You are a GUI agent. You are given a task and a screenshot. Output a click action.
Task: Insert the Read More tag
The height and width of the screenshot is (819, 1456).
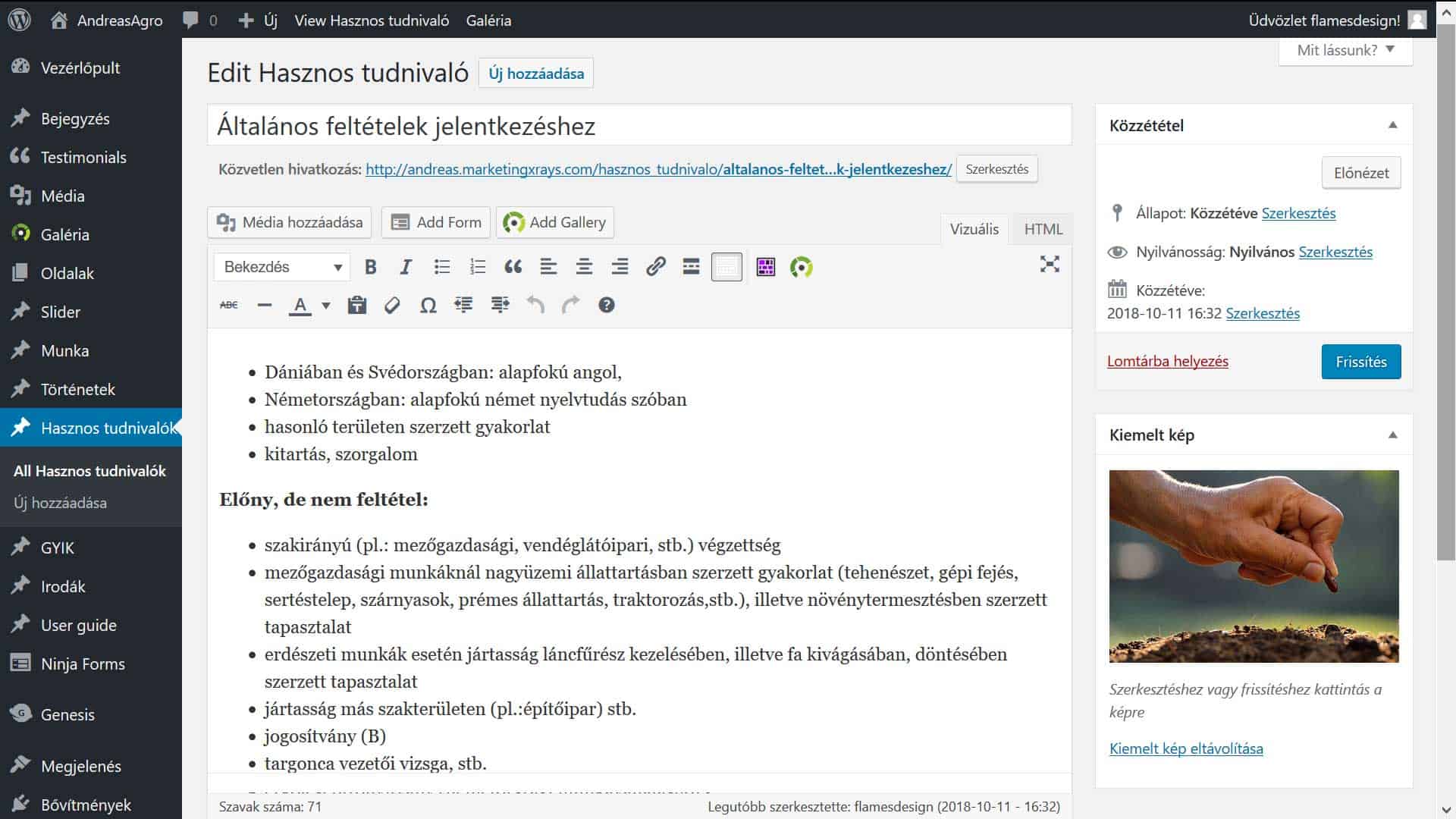click(x=691, y=267)
